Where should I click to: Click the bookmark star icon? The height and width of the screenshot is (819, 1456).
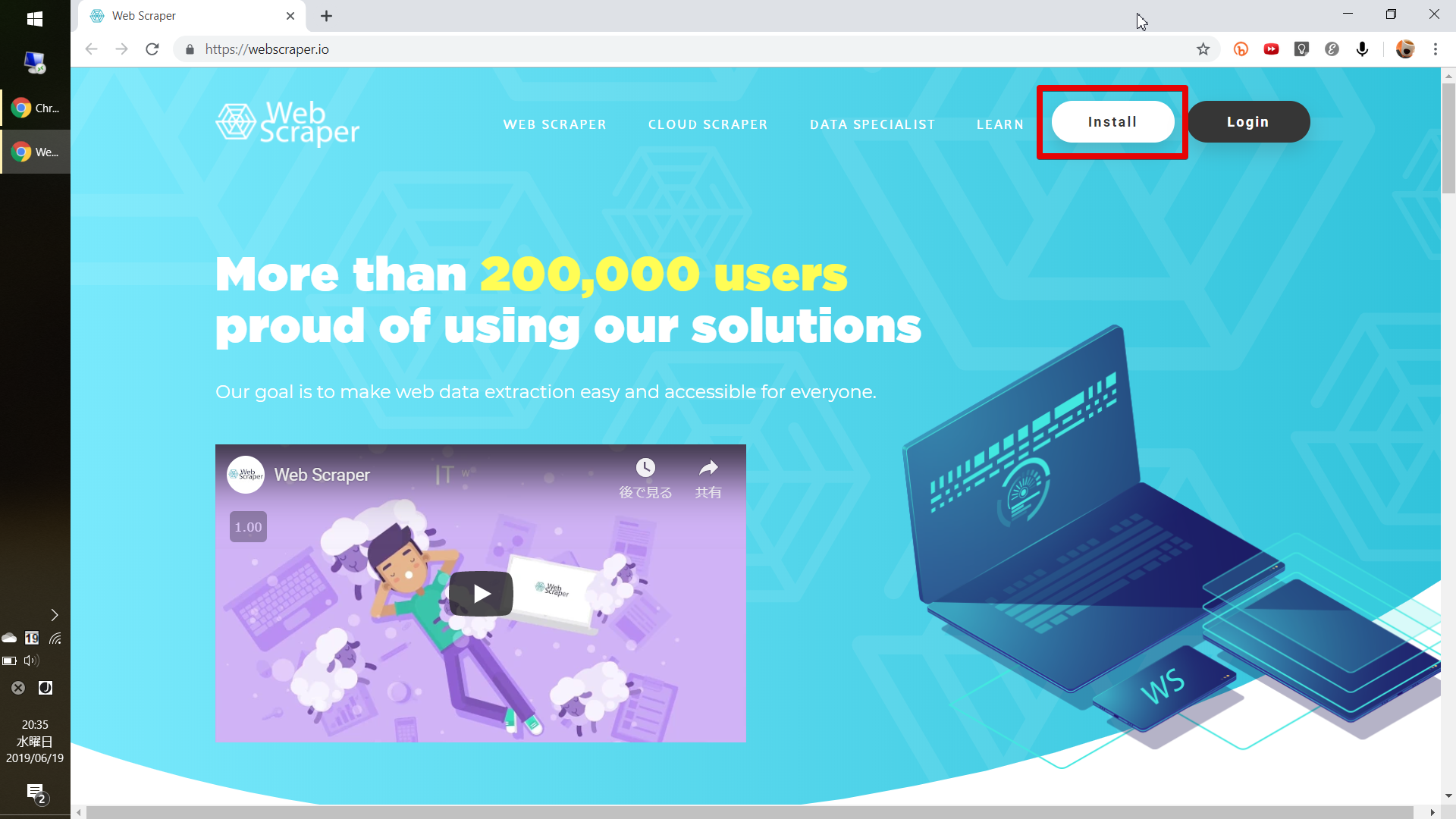pos(1203,49)
